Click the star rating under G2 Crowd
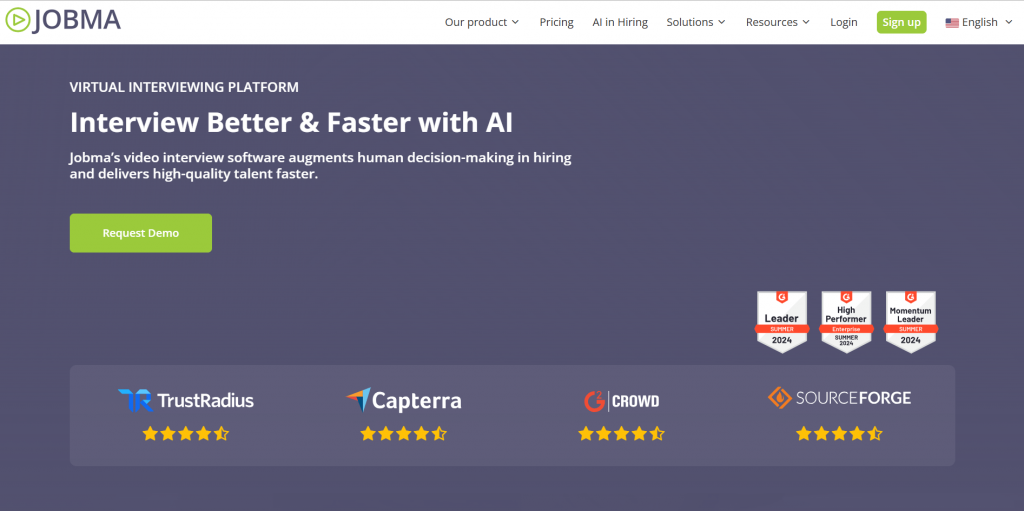 coord(621,433)
